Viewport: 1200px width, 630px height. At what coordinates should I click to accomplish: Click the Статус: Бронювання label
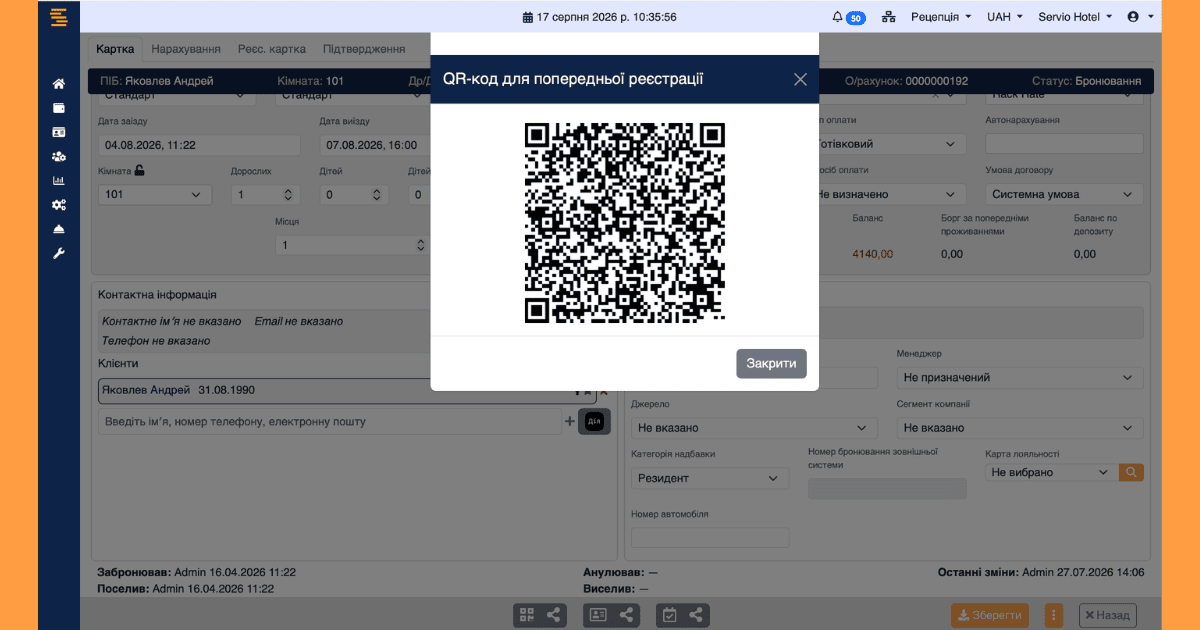(1087, 80)
